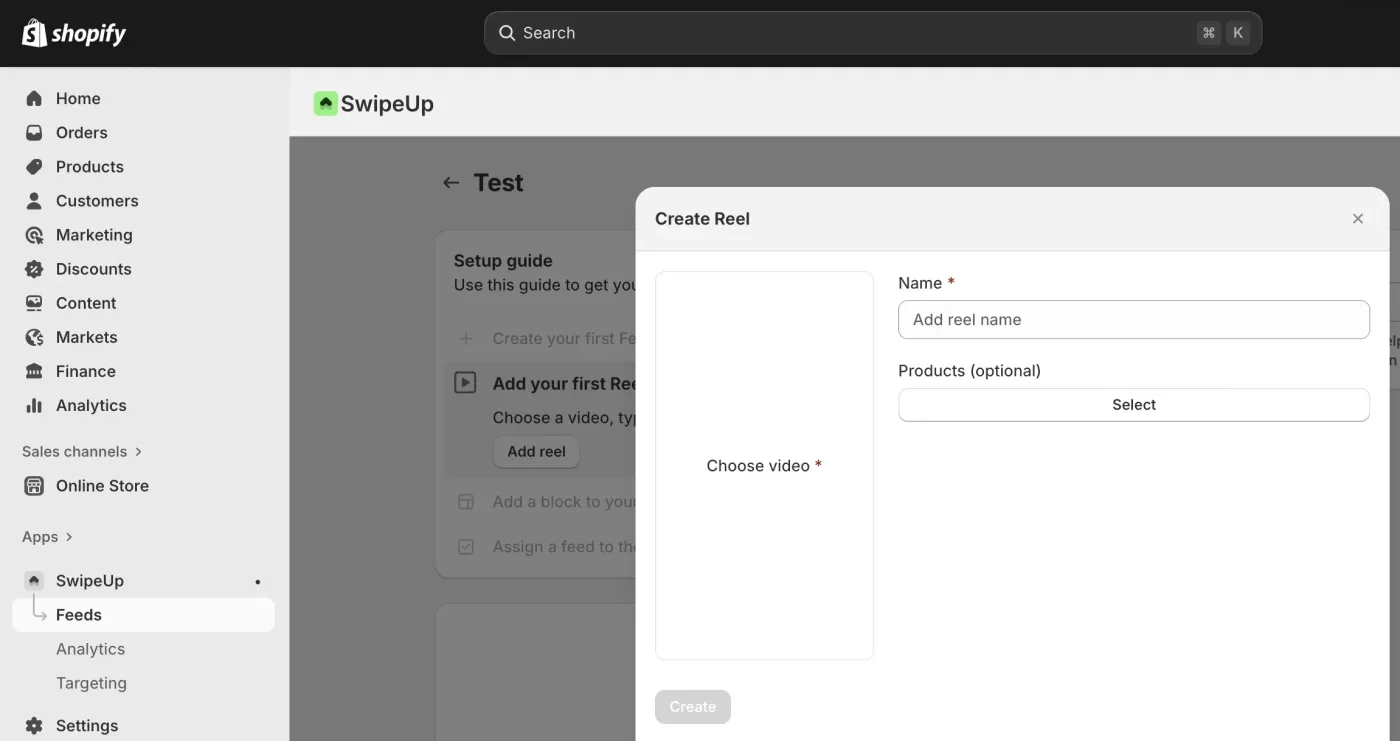The width and height of the screenshot is (1400, 741).
Task: Expand the Apps section chevron
Action: (69, 537)
